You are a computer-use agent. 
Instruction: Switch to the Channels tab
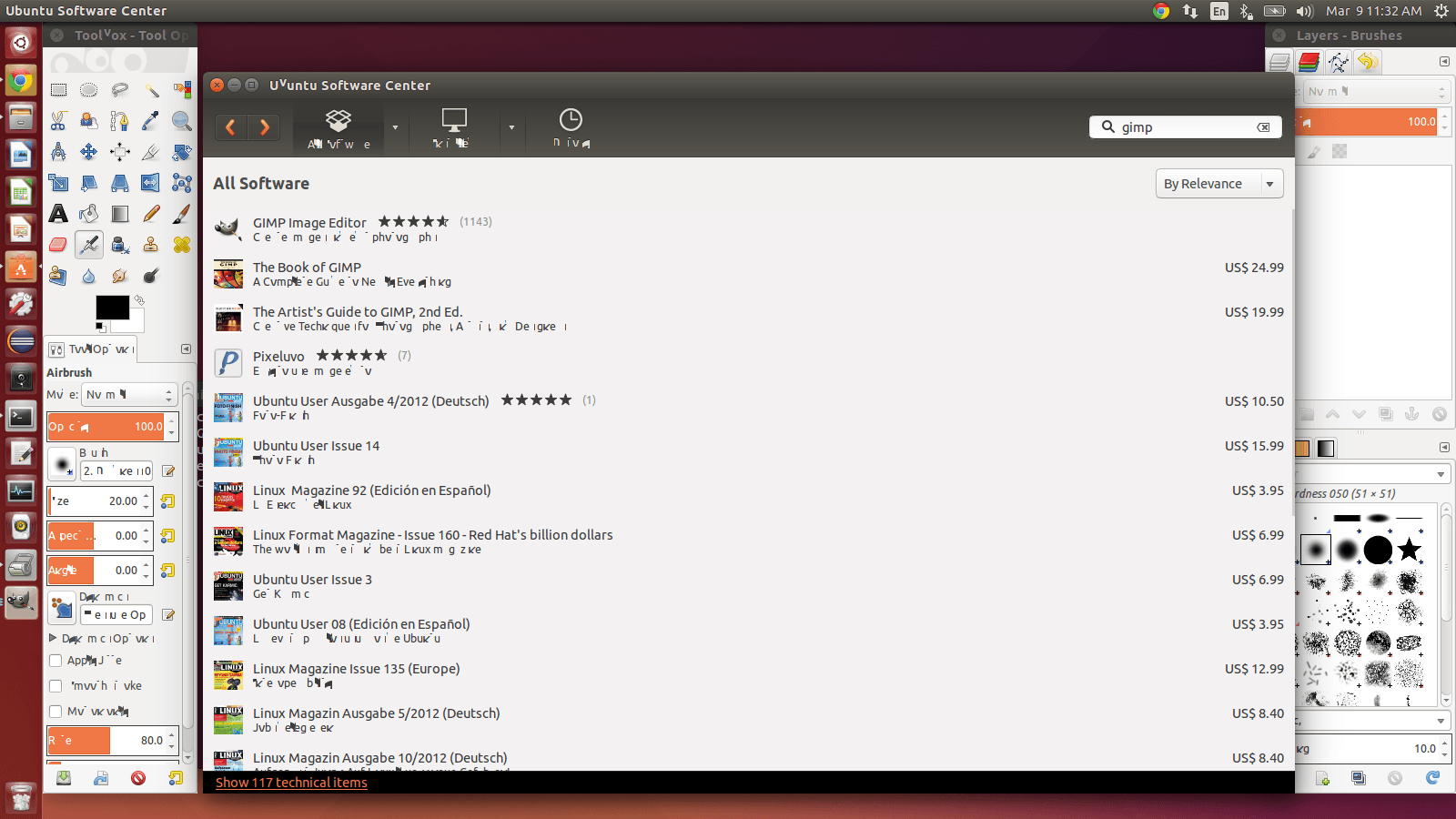pos(1309,62)
